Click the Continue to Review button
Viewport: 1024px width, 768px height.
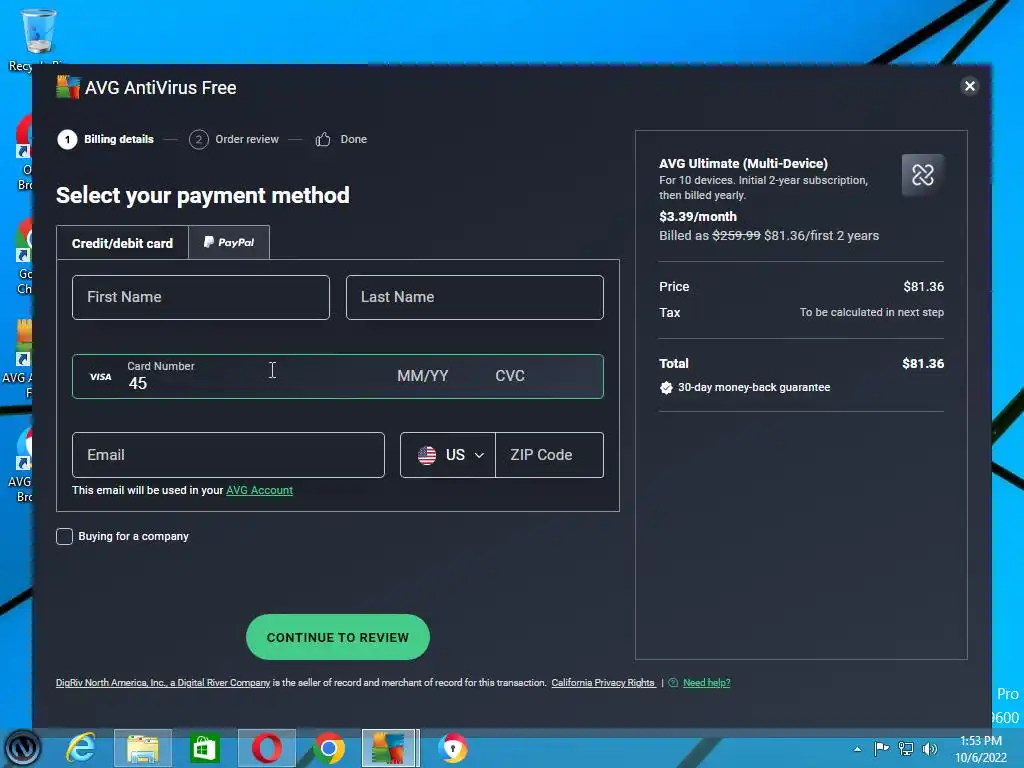[338, 637]
